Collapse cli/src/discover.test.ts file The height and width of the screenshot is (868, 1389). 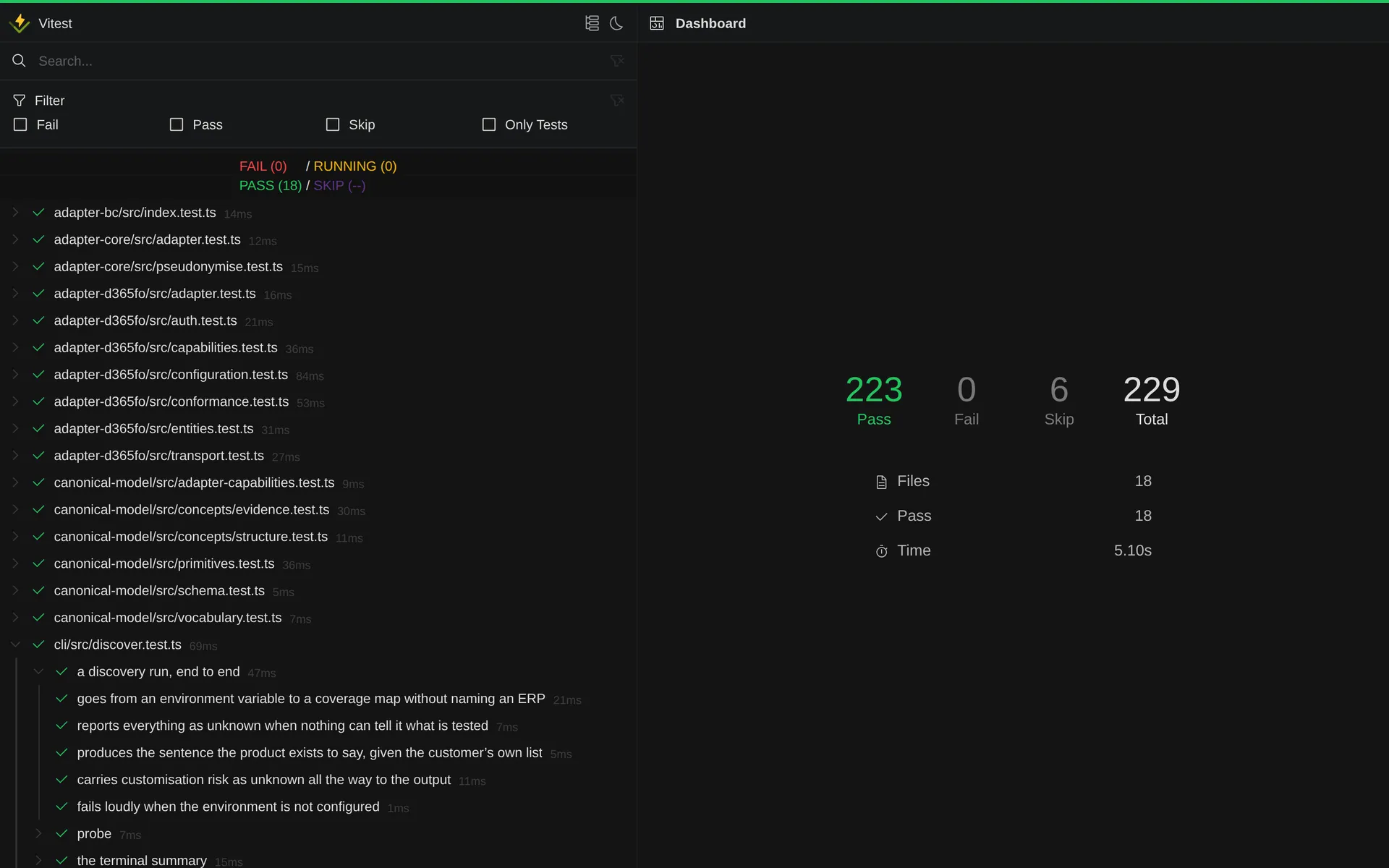pyautogui.click(x=15, y=644)
